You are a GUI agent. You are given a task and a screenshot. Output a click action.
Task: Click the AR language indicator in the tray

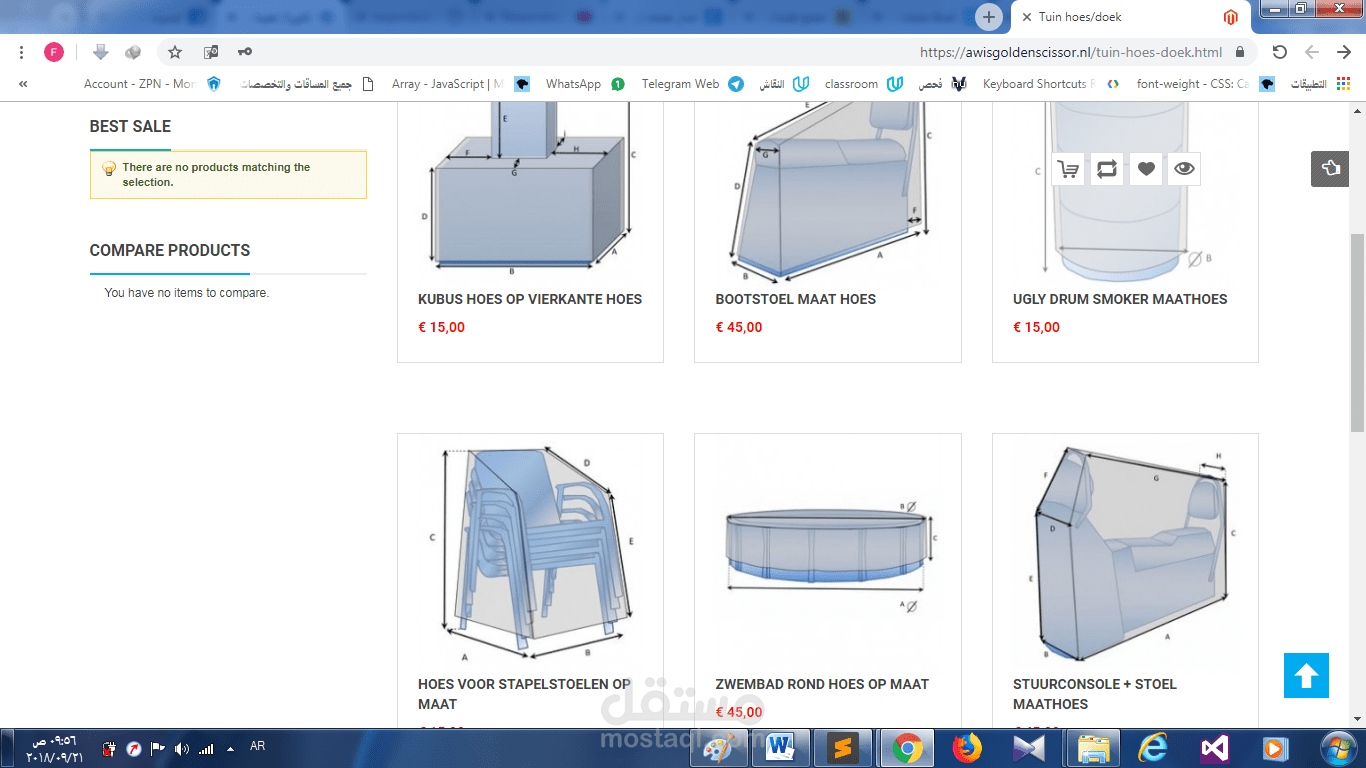point(257,746)
